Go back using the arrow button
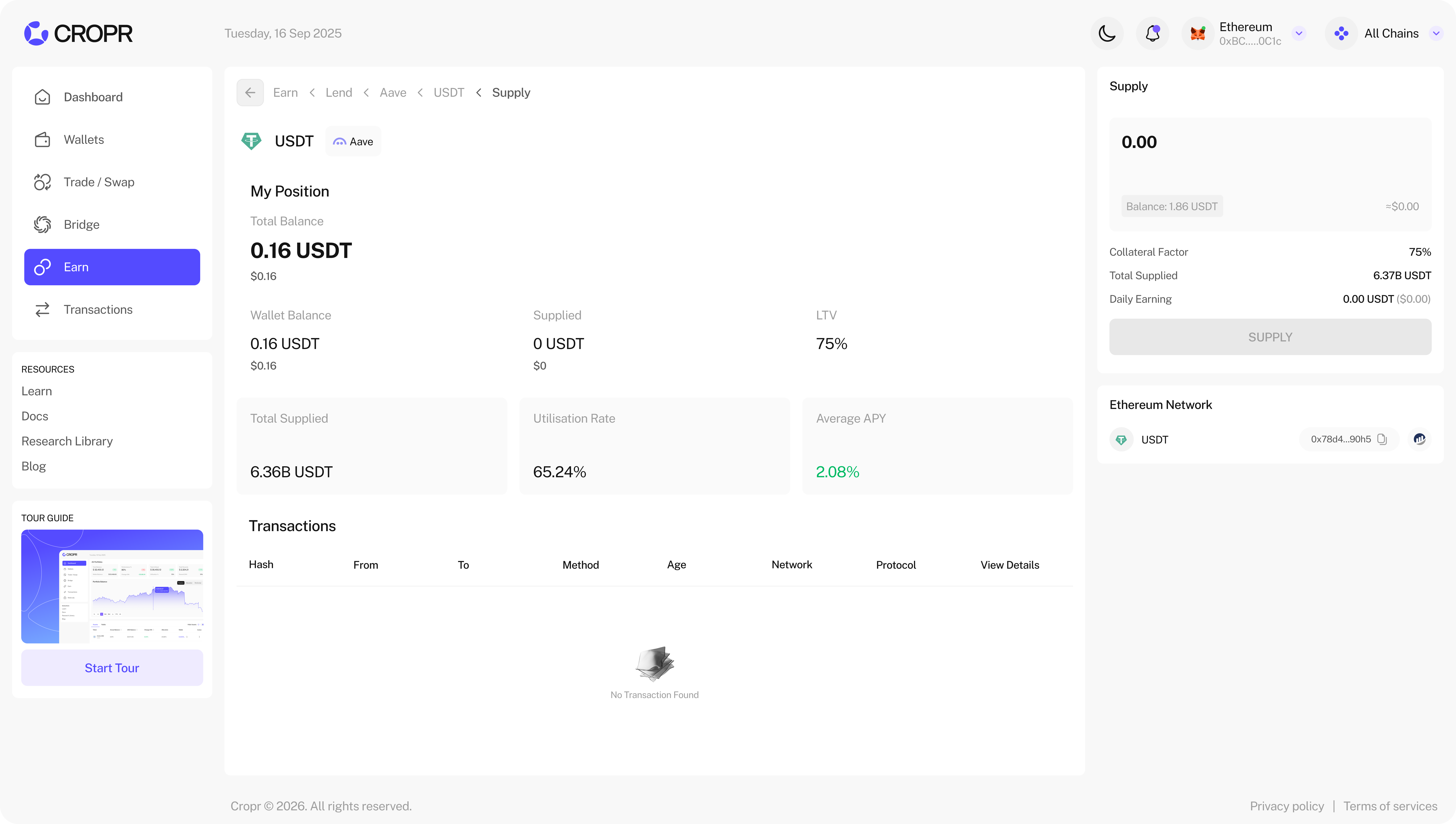Viewport: 1456px width, 824px height. [x=250, y=92]
